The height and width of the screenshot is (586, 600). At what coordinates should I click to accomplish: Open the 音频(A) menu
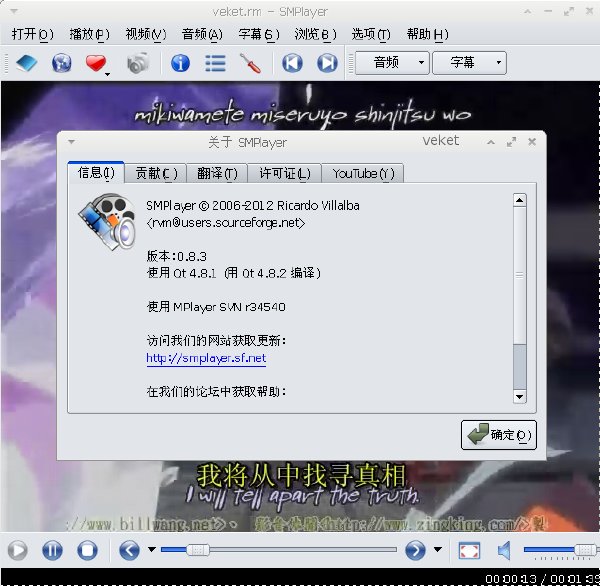point(202,34)
